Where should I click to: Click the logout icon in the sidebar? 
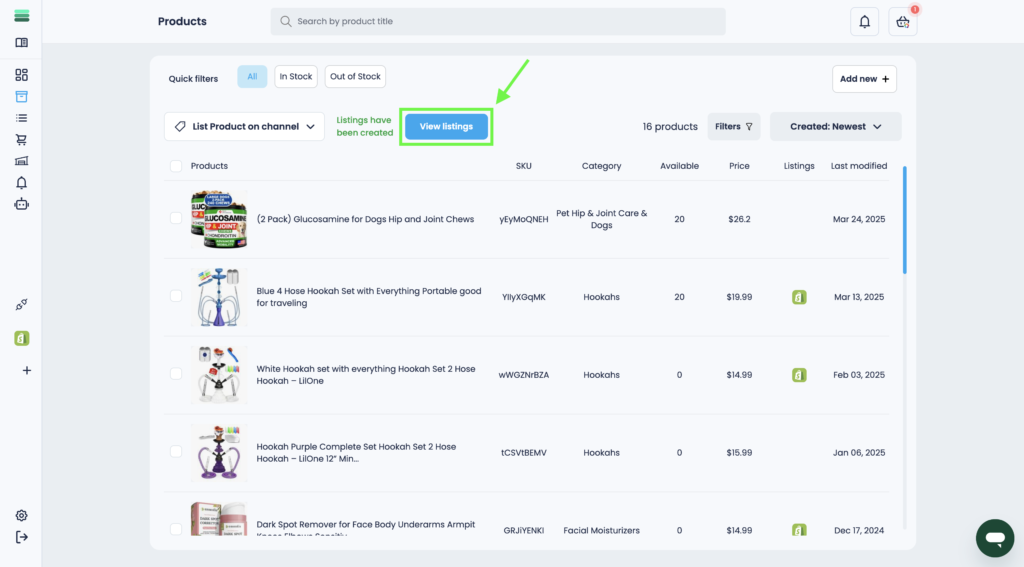pos(21,537)
